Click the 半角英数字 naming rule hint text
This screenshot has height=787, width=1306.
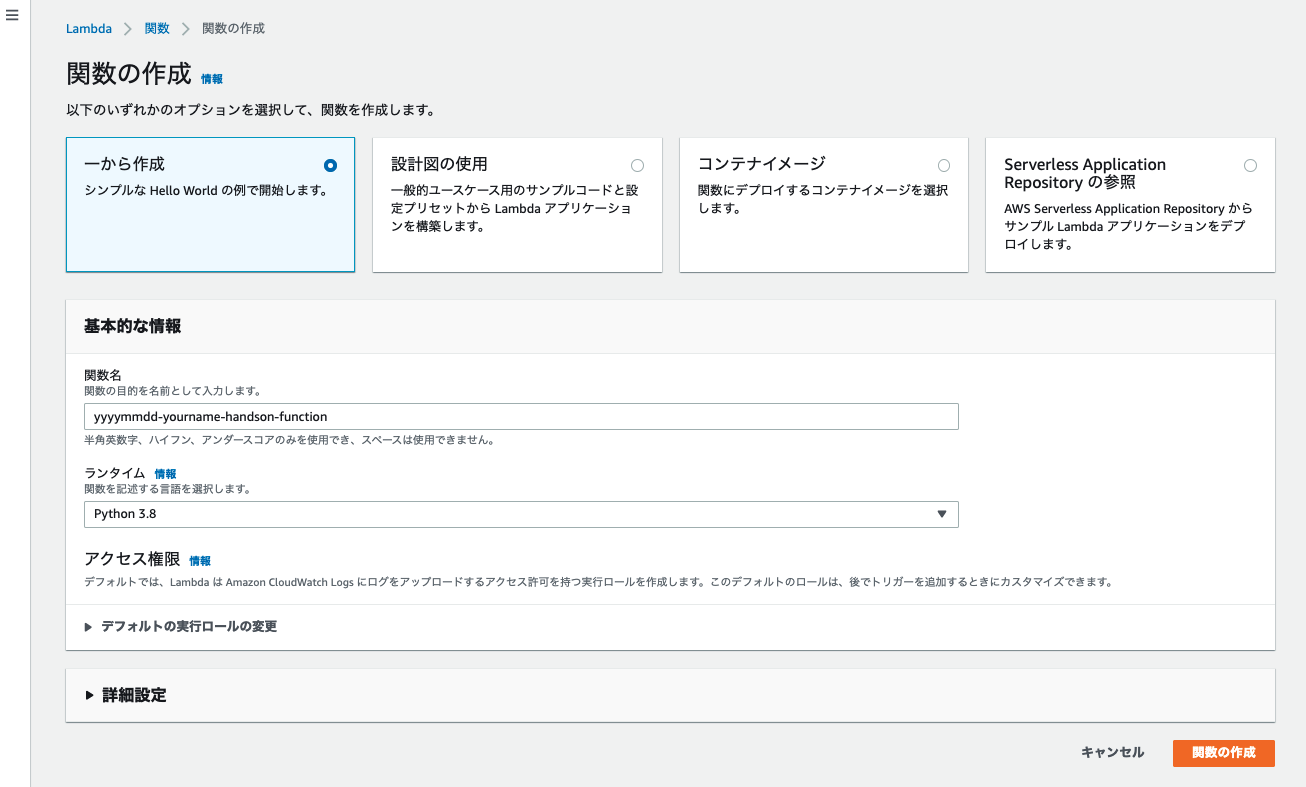tap(289, 440)
